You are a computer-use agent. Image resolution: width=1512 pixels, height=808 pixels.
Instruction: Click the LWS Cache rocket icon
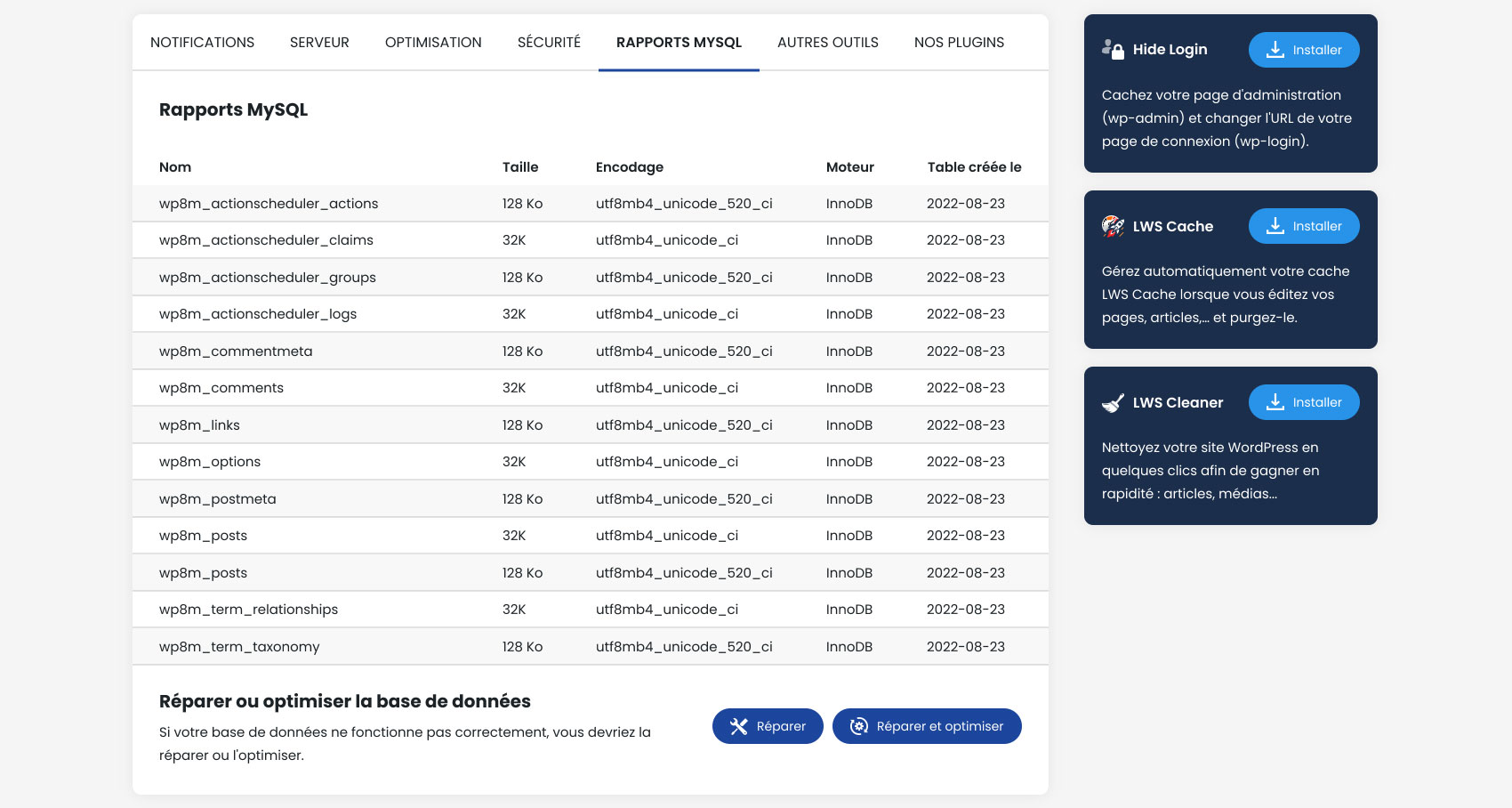(1113, 226)
